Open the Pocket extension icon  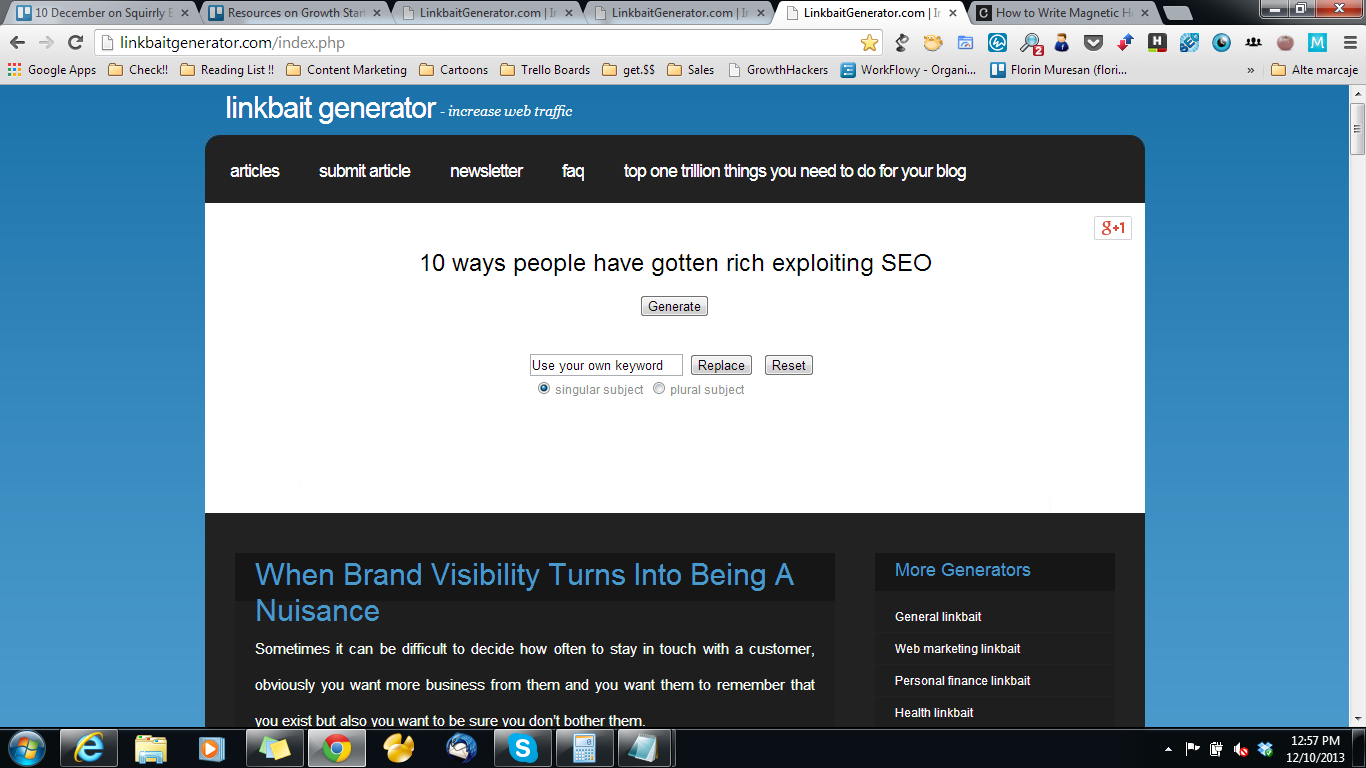tap(1093, 42)
